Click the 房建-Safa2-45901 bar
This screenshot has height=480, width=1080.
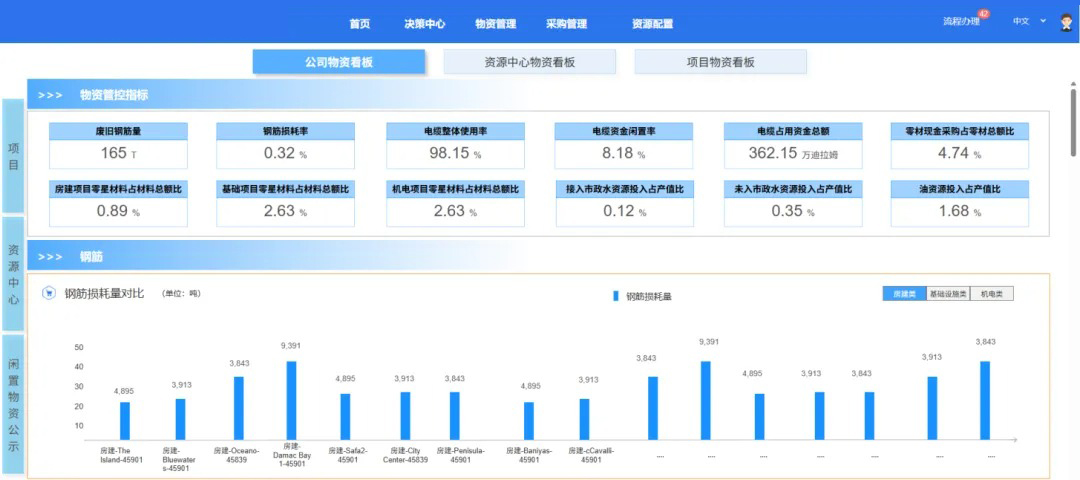coord(345,417)
